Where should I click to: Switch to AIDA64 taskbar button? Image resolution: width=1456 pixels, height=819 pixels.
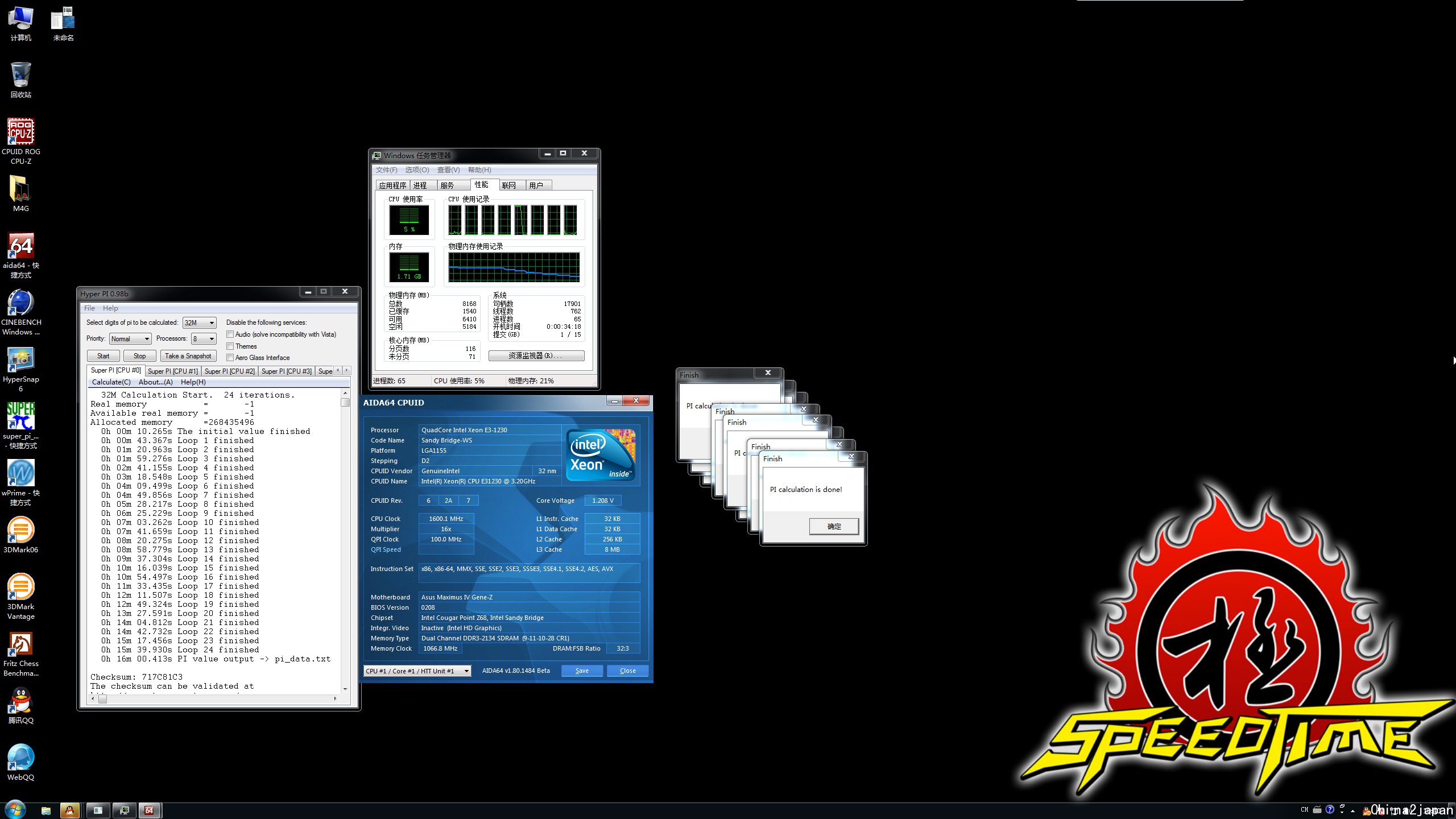tap(150, 810)
